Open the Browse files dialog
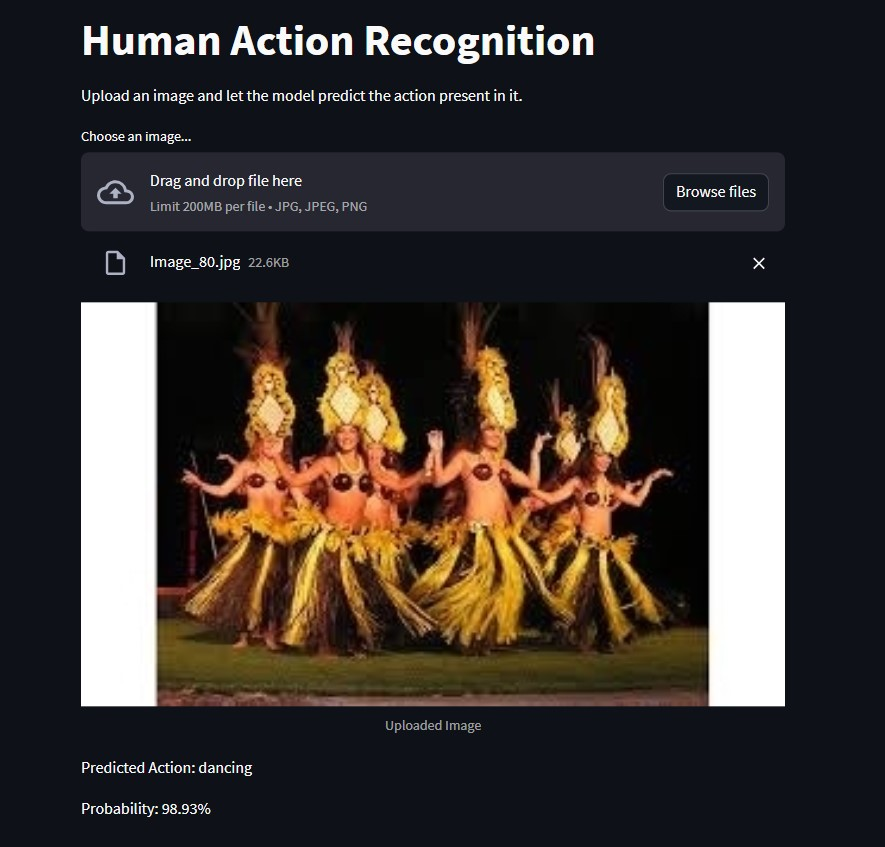The width and height of the screenshot is (885, 847). (x=715, y=192)
